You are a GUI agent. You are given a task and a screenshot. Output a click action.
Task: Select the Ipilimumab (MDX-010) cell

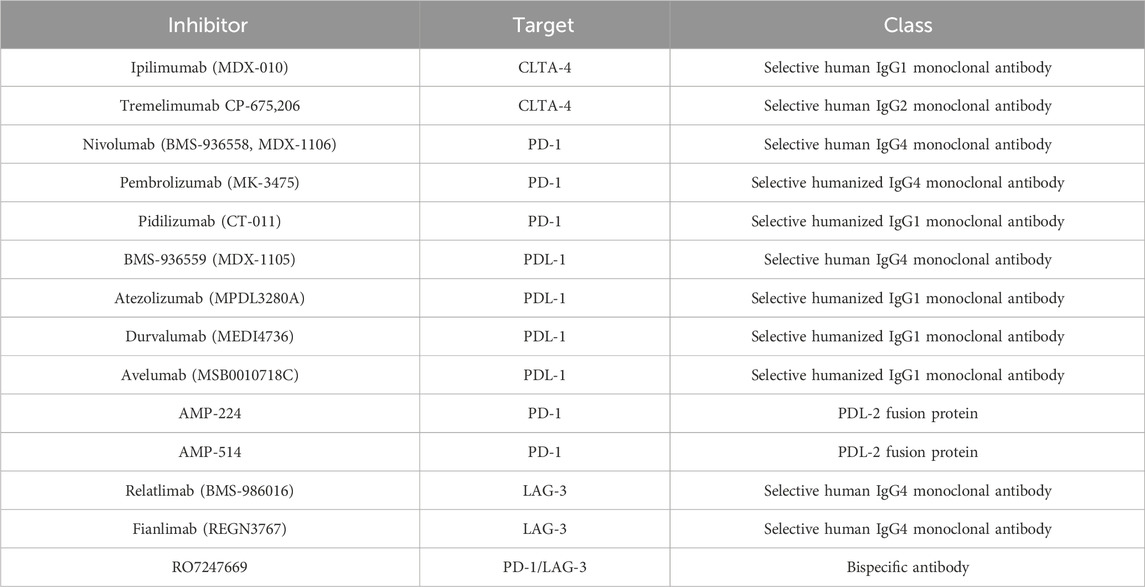pyautogui.click(x=209, y=68)
